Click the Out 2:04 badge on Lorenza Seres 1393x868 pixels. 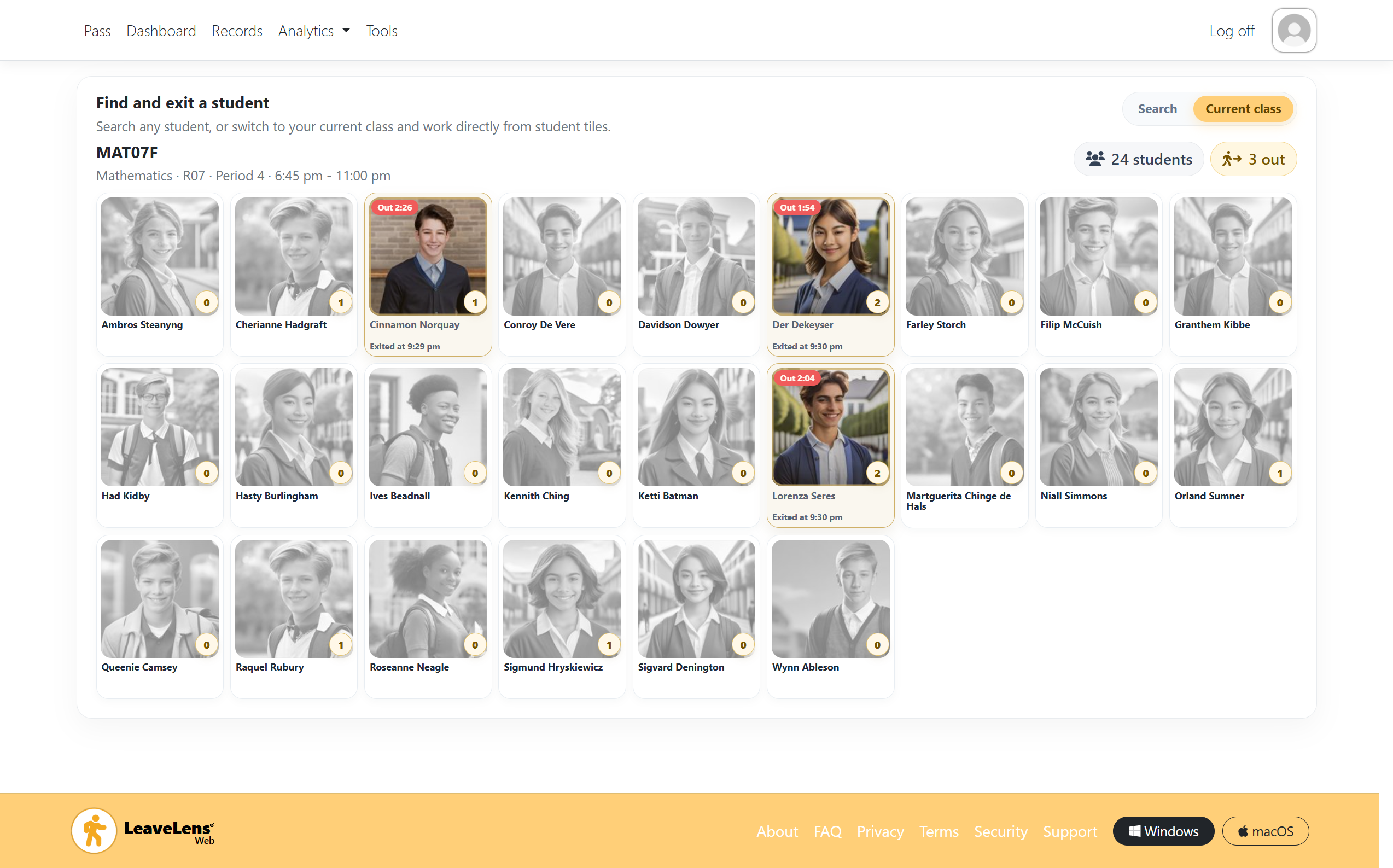coord(796,378)
